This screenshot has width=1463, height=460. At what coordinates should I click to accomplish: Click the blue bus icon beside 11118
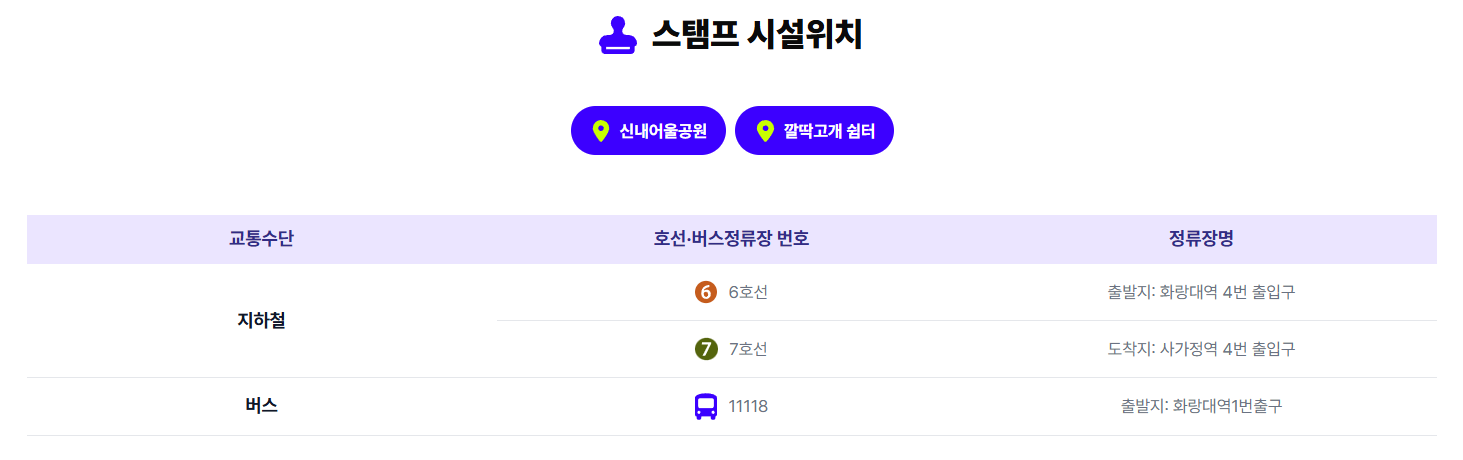click(x=706, y=407)
